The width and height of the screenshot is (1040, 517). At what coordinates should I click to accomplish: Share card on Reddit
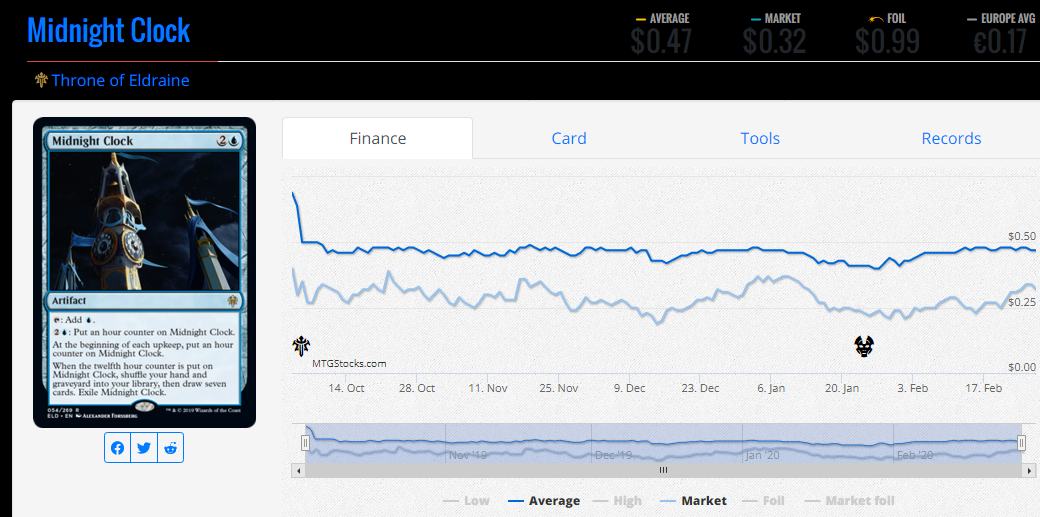tap(170, 448)
